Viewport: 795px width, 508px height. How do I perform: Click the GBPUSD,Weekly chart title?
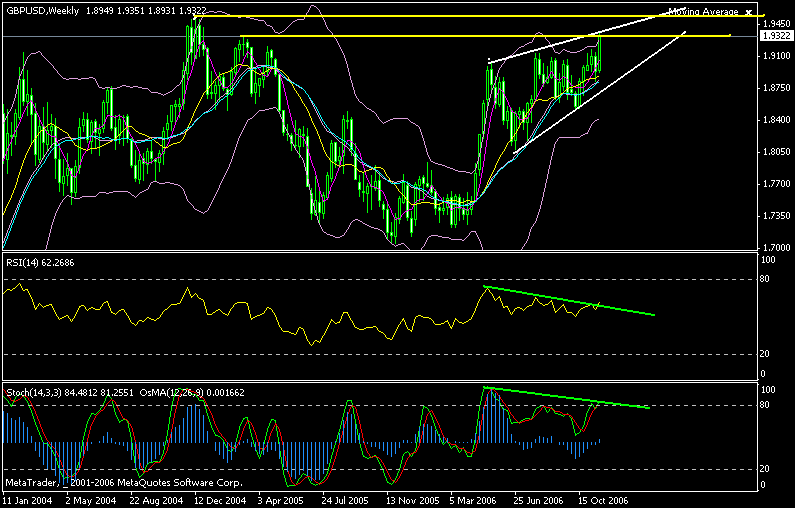click(x=42, y=11)
